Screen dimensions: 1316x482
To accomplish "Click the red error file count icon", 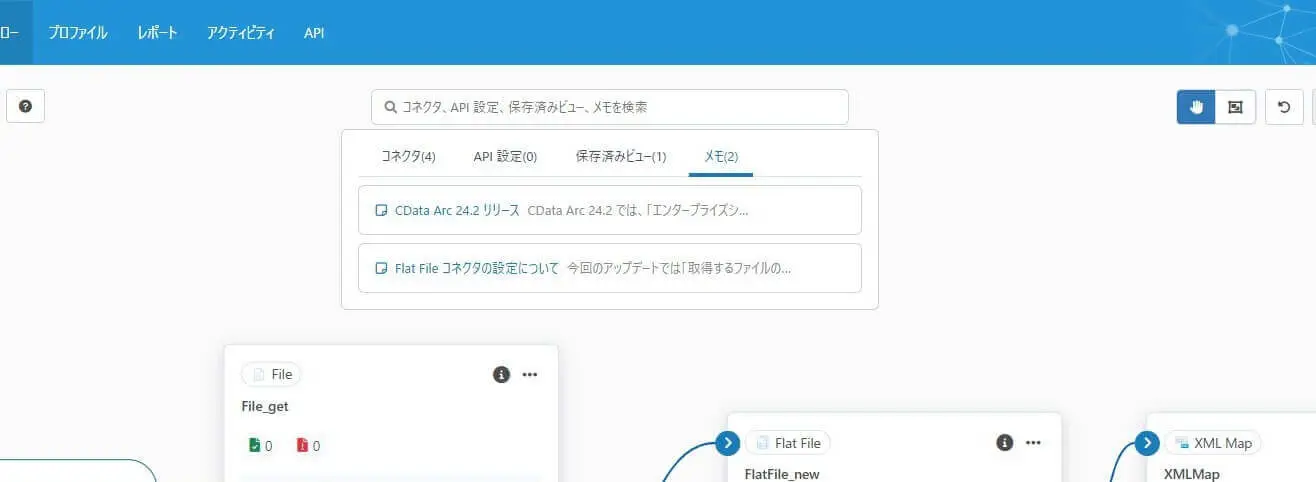I will (302, 445).
